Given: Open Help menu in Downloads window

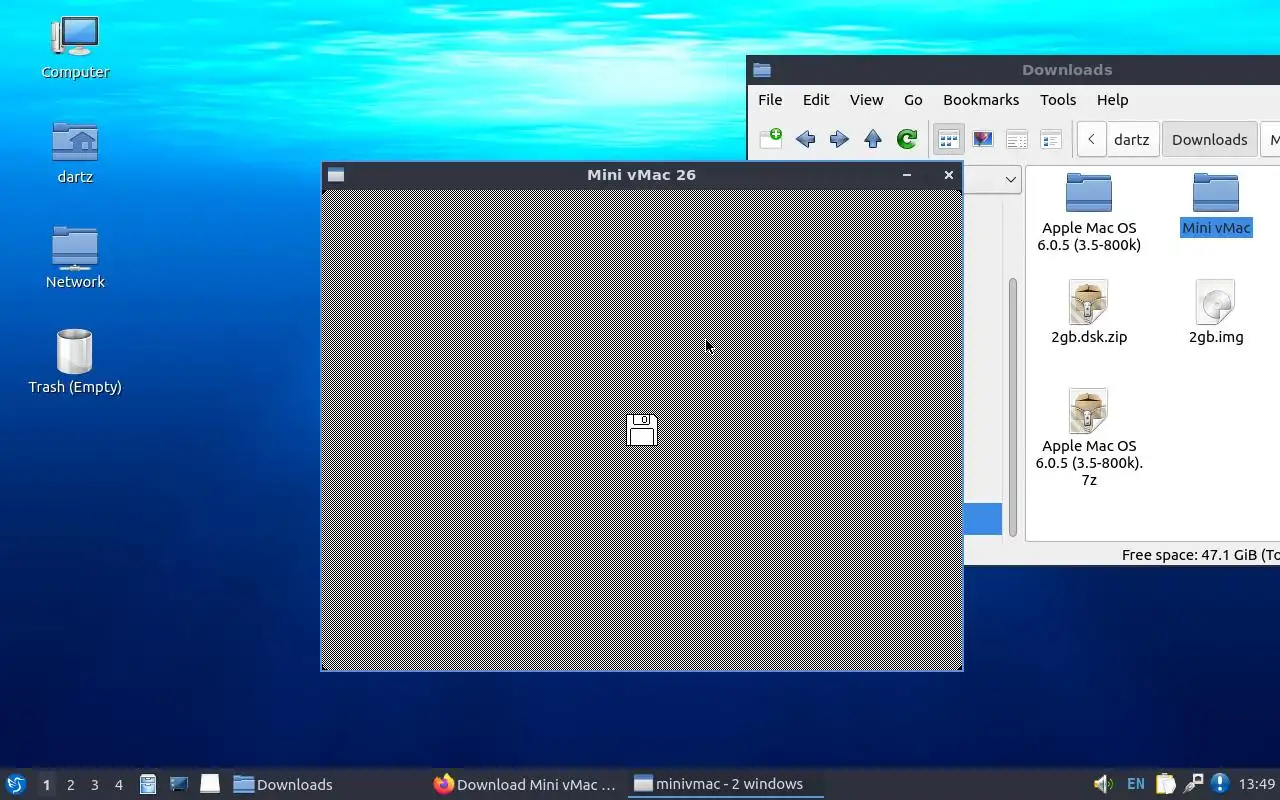Looking at the screenshot, I should pyautogui.click(x=1112, y=100).
